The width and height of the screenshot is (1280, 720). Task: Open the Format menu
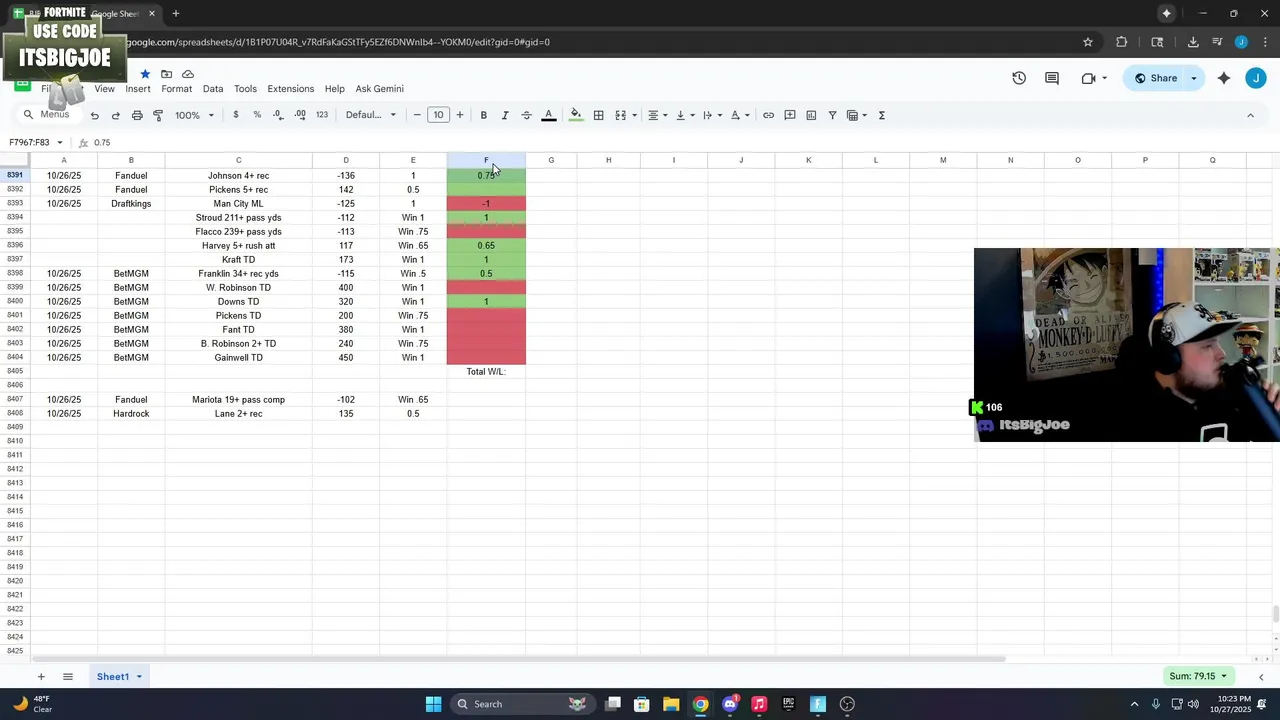click(x=176, y=89)
